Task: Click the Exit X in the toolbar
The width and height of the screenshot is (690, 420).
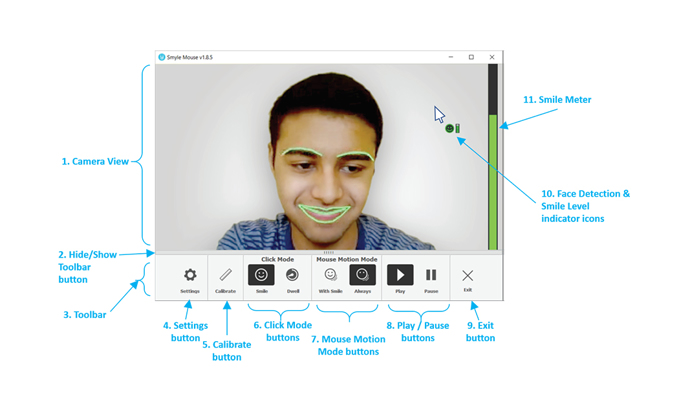Action: (x=467, y=276)
